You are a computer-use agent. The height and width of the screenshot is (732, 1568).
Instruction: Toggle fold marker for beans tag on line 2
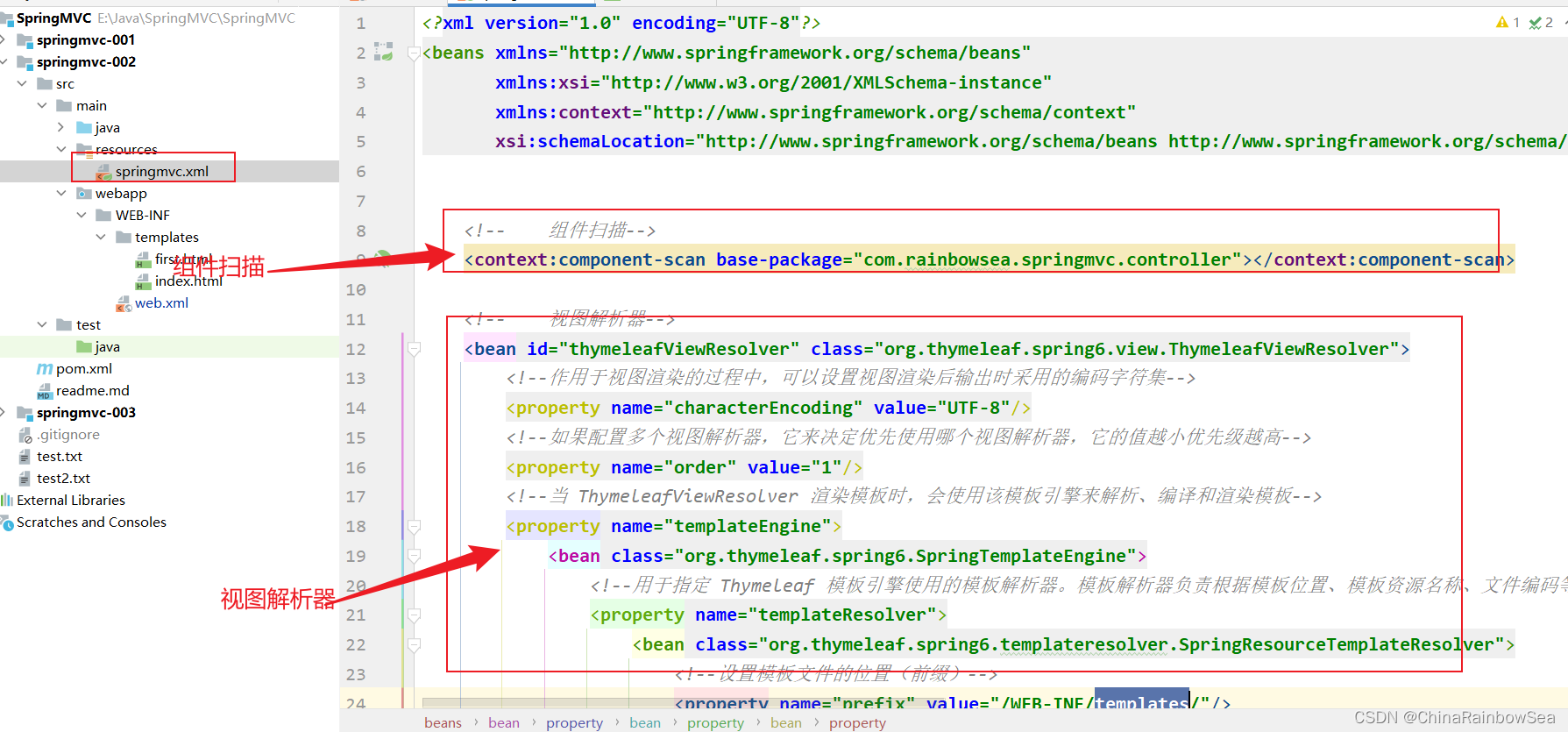tap(415, 53)
